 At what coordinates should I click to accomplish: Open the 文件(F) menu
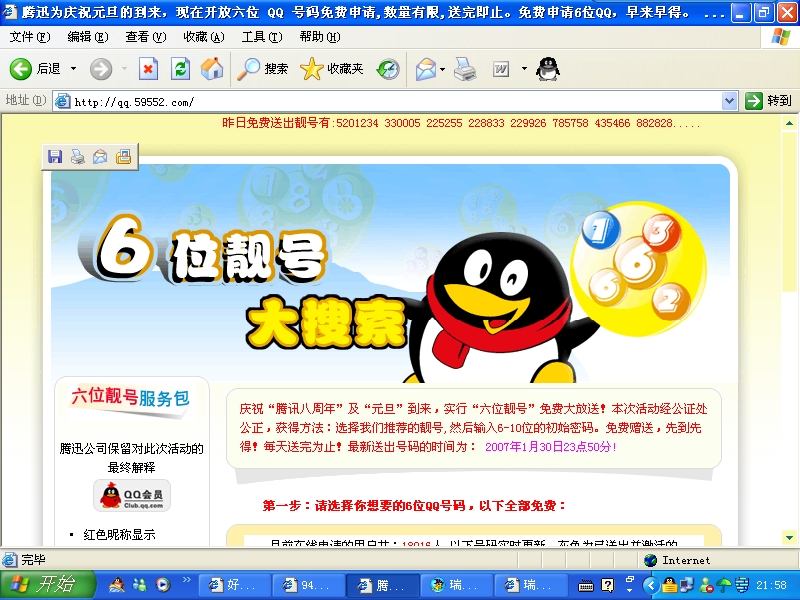click(30, 37)
